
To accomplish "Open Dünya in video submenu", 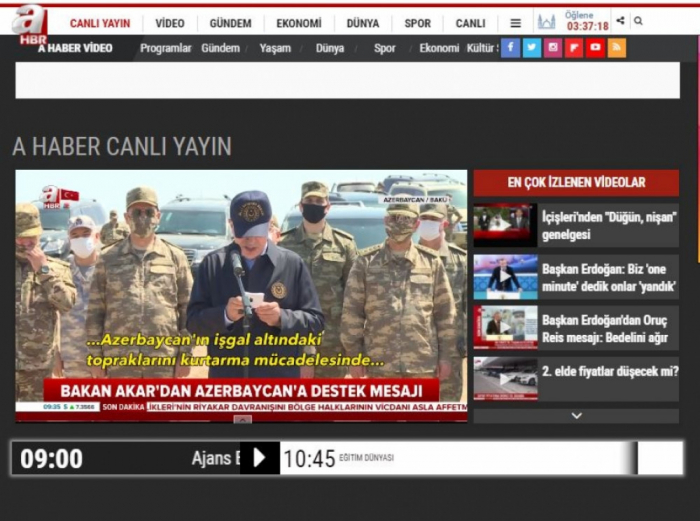I will tap(330, 48).
